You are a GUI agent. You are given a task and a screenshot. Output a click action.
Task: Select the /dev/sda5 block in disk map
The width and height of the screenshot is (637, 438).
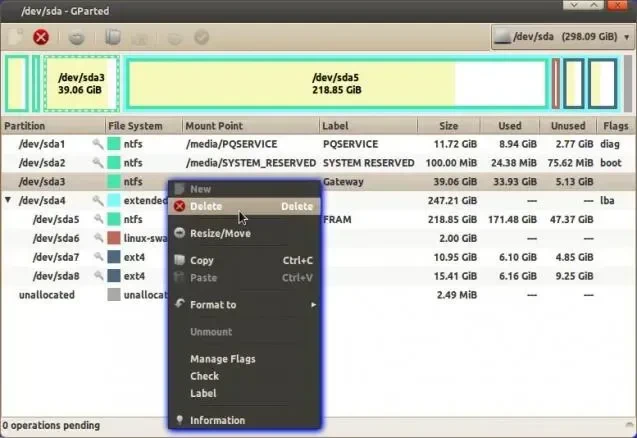tap(336, 84)
